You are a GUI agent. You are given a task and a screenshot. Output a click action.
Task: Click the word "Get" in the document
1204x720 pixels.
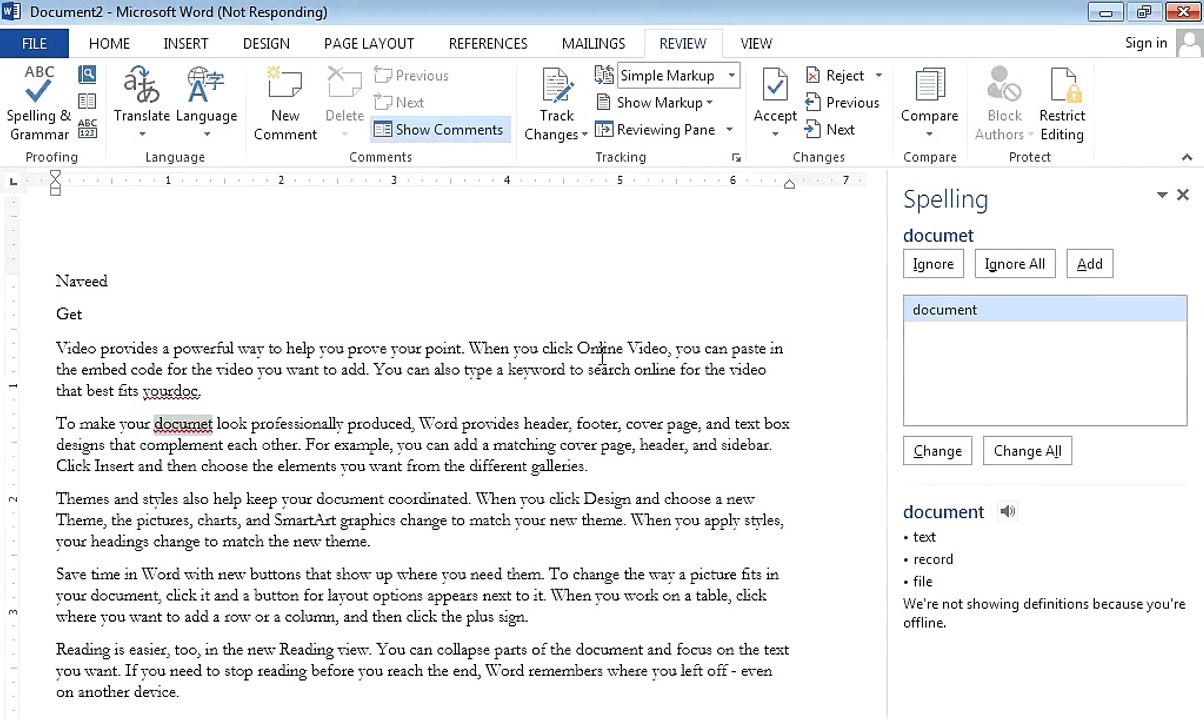pos(69,315)
